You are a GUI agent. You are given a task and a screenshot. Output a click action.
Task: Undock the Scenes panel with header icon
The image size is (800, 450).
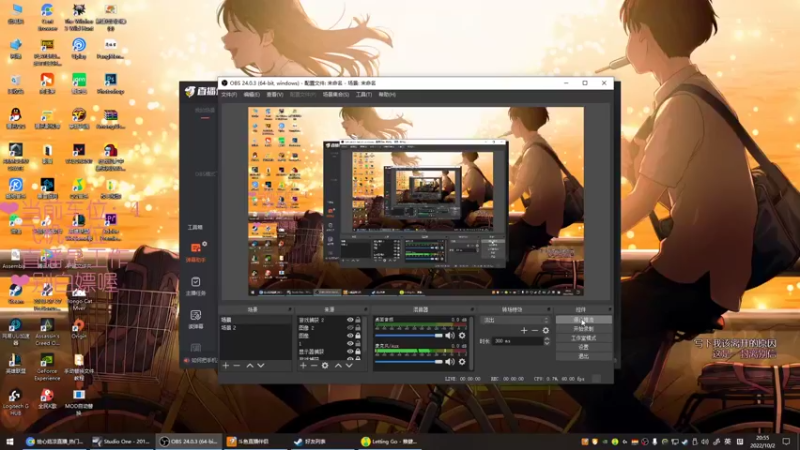click(289, 310)
